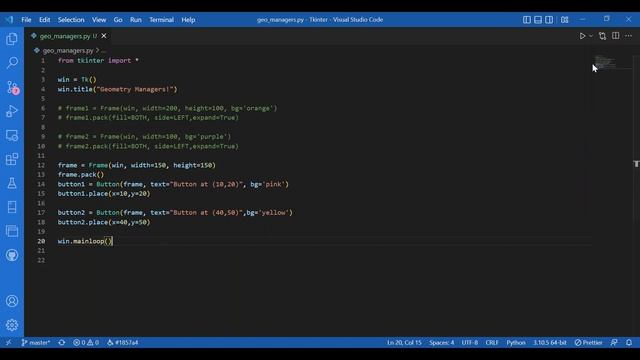Click the Synchronize Changes icon
Image resolution: width=640 pixels, height=360 pixels.
(x=62, y=342)
